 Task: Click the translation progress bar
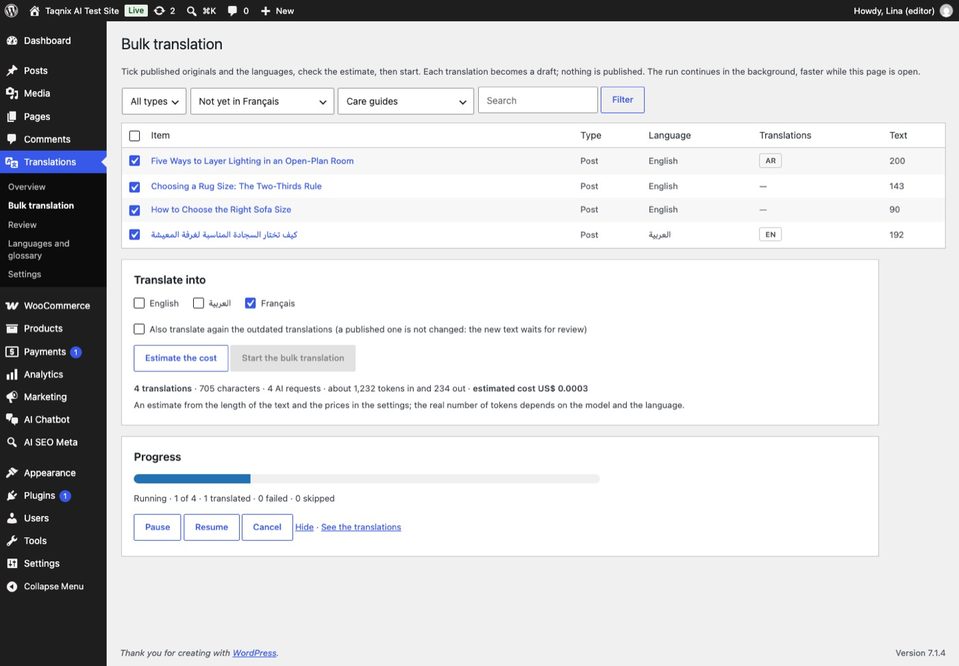[x=367, y=479]
